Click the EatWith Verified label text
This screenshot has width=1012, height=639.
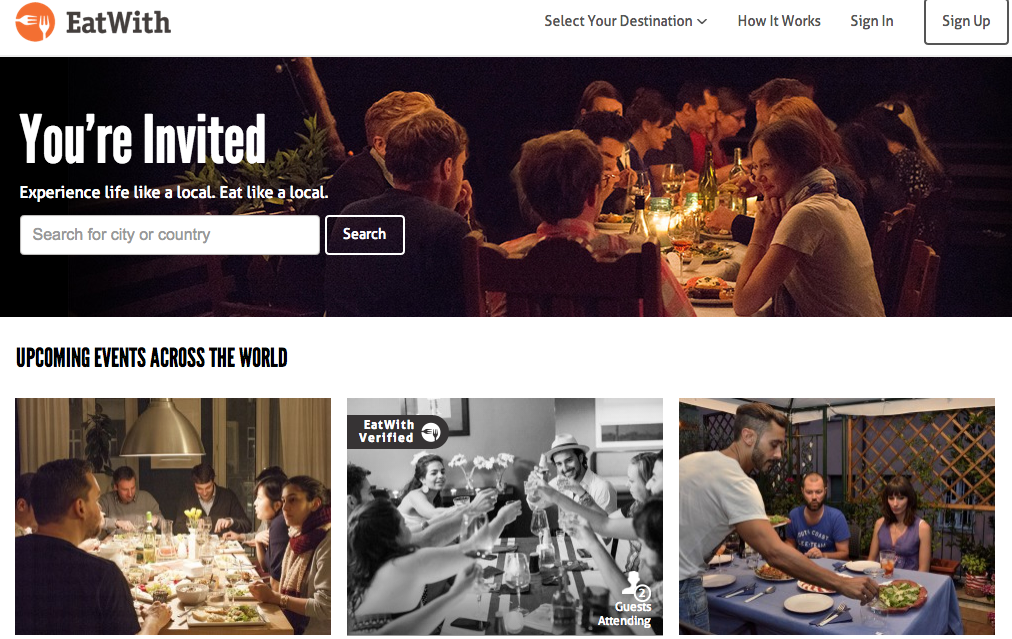coord(386,431)
